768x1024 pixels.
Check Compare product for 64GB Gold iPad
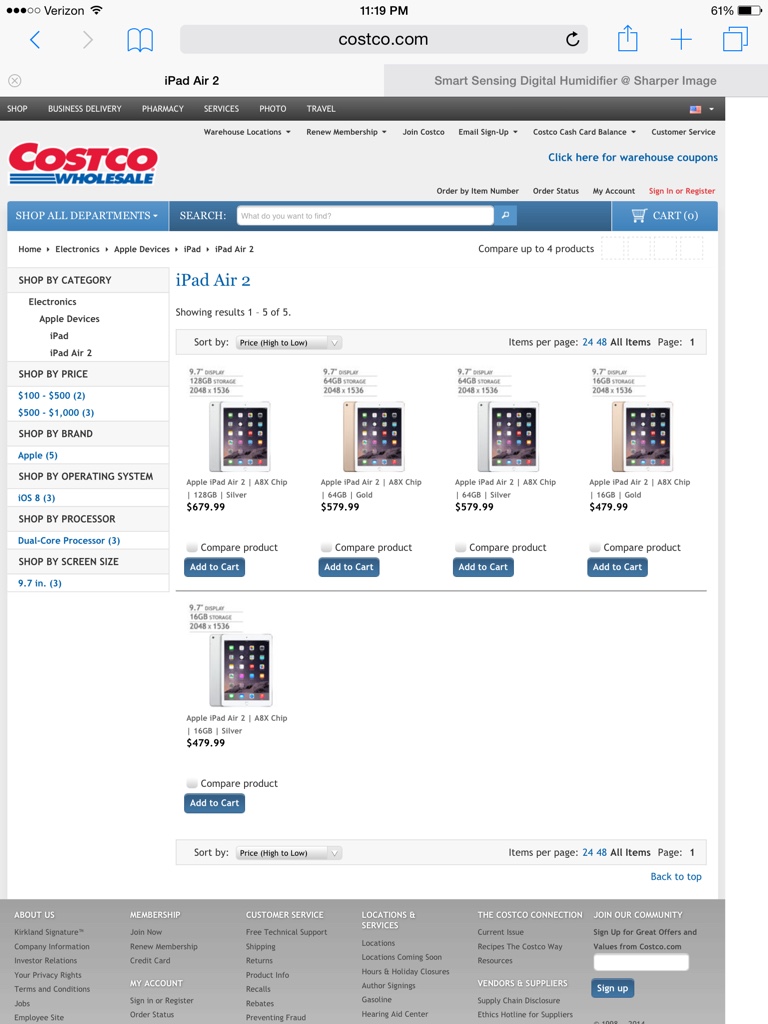tap(326, 547)
